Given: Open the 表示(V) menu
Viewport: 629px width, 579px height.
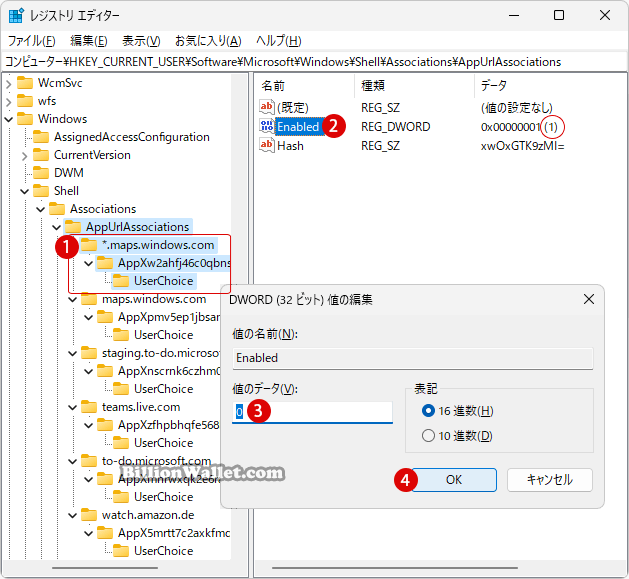Looking at the screenshot, I should pos(141,41).
